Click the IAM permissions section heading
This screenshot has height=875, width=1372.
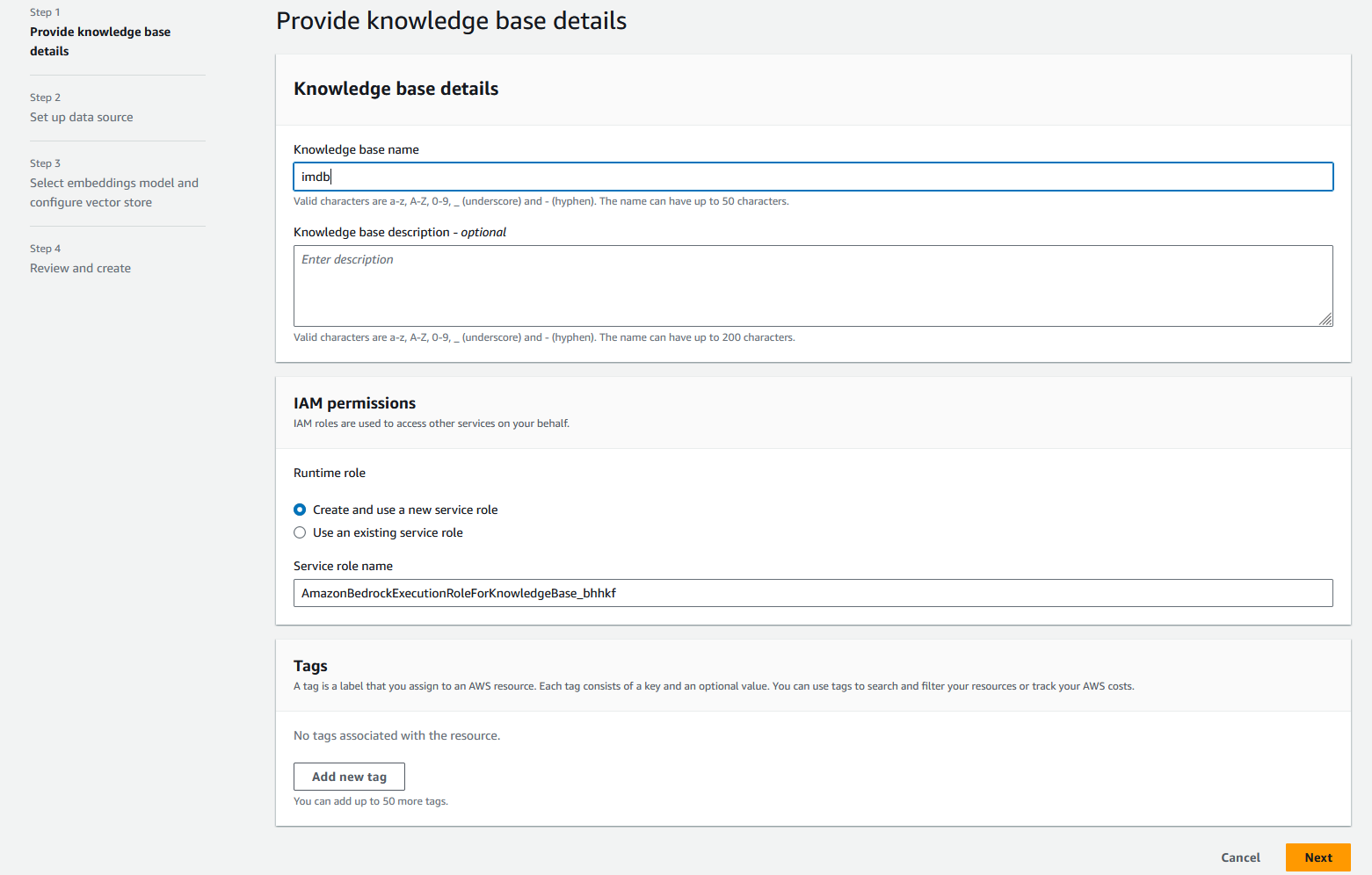[354, 402]
